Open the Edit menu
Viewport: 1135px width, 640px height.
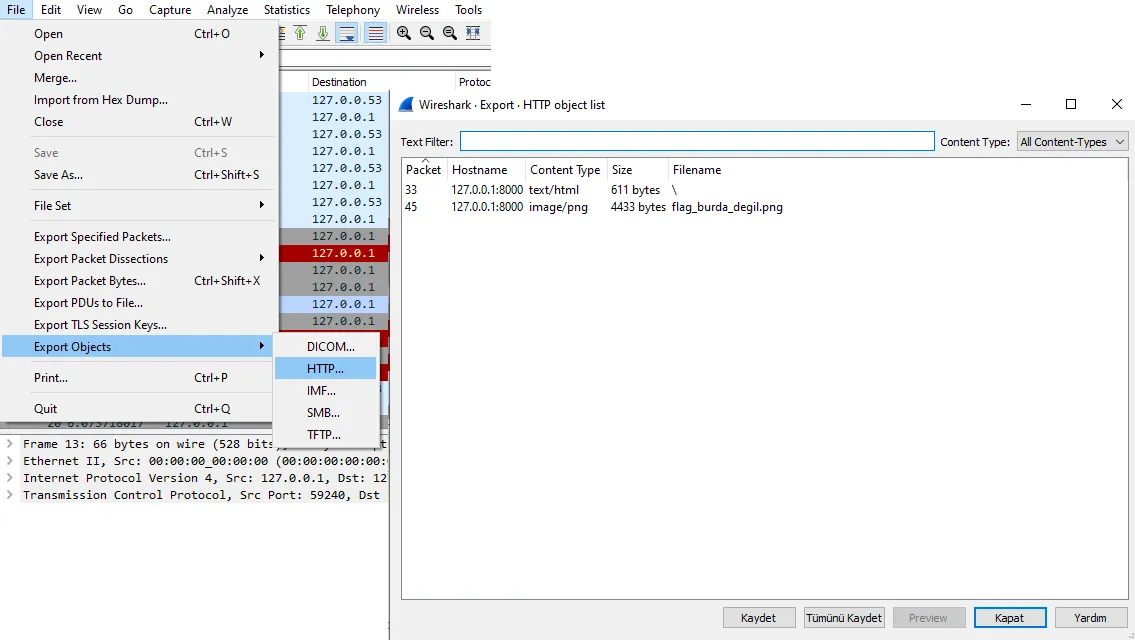click(x=51, y=9)
